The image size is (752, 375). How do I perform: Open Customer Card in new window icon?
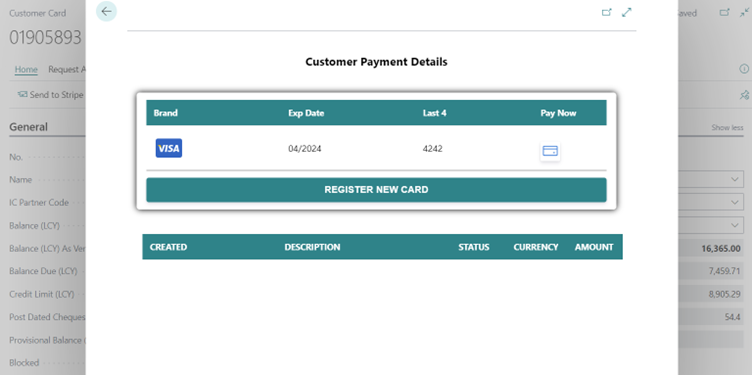(725, 13)
